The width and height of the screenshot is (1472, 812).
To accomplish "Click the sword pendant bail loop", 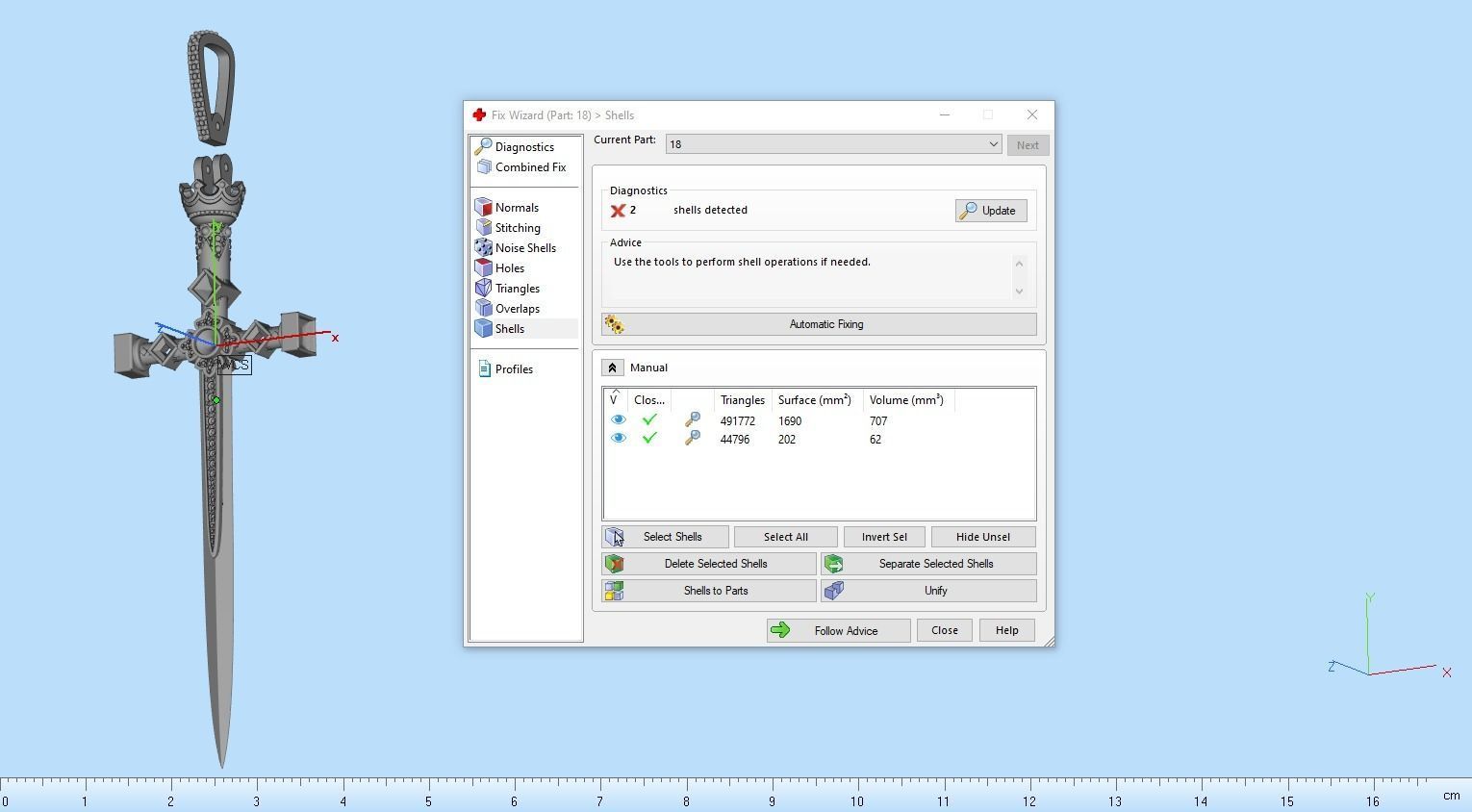I will [211, 87].
